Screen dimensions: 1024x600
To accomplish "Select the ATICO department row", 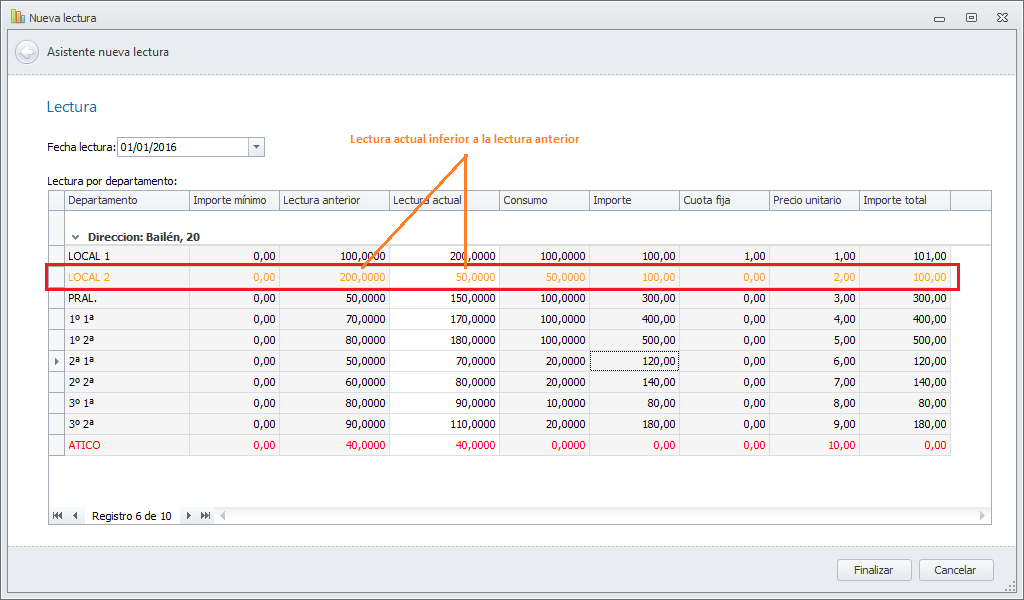I will (127, 445).
